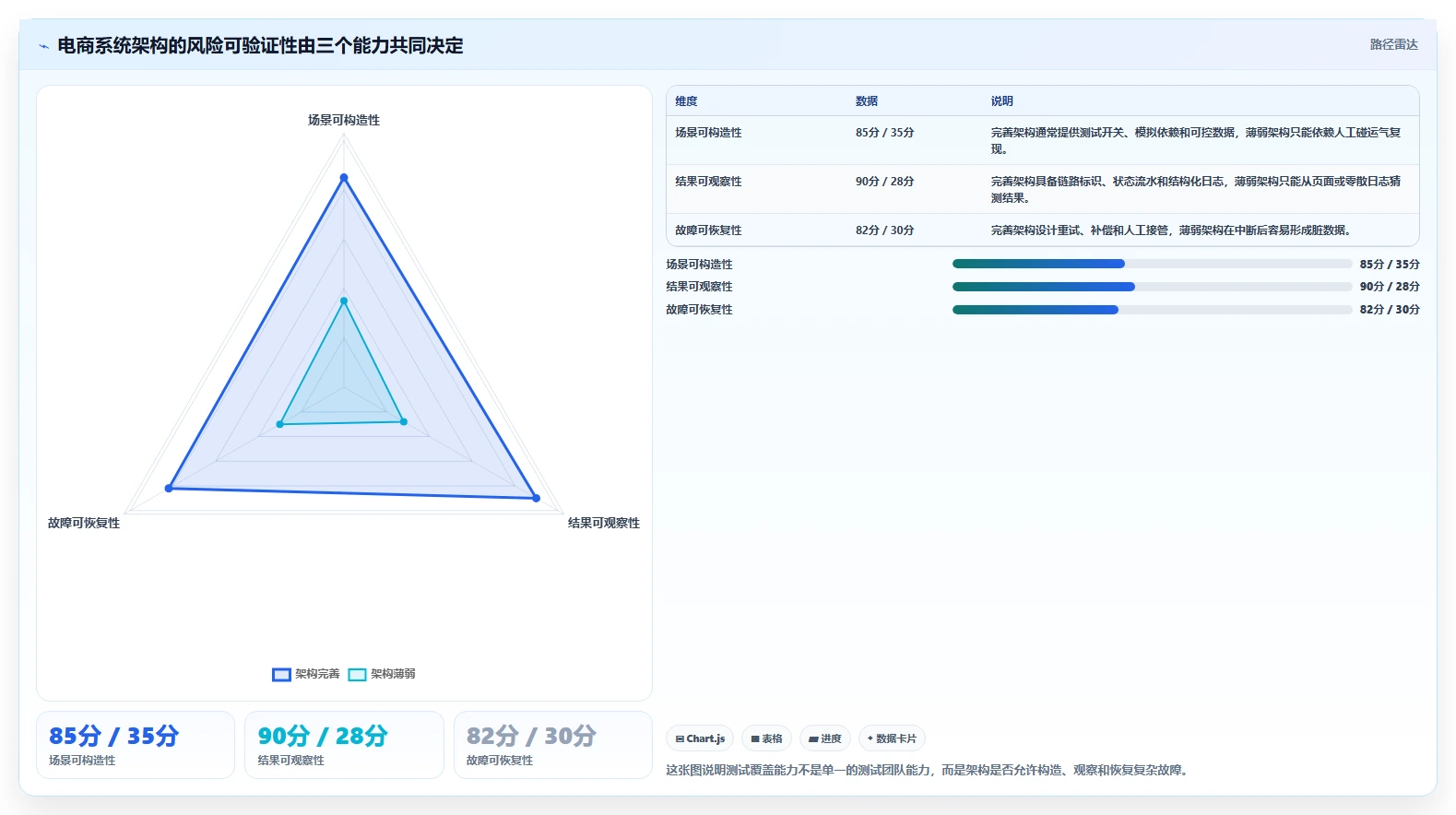This screenshot has height=815, width=1456.
Task: Select the dark blue point near 故障可恢复性 axis
Action: pos(169,488)
